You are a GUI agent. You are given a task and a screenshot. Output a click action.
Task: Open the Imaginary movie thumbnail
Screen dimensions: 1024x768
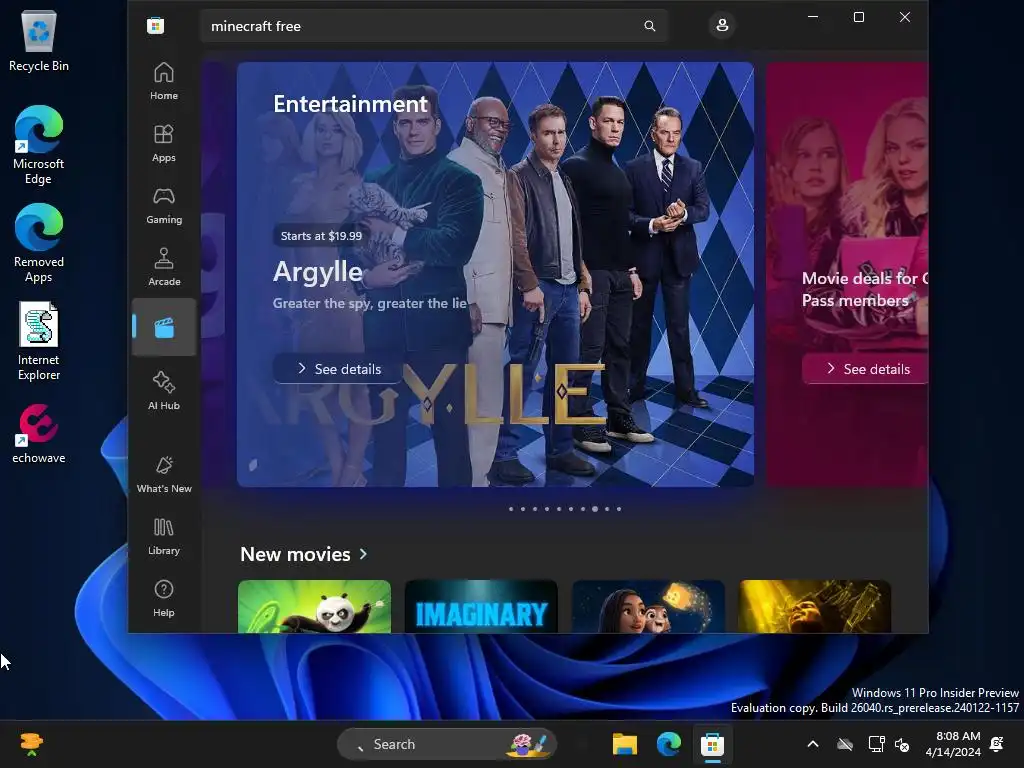(481, 607)
